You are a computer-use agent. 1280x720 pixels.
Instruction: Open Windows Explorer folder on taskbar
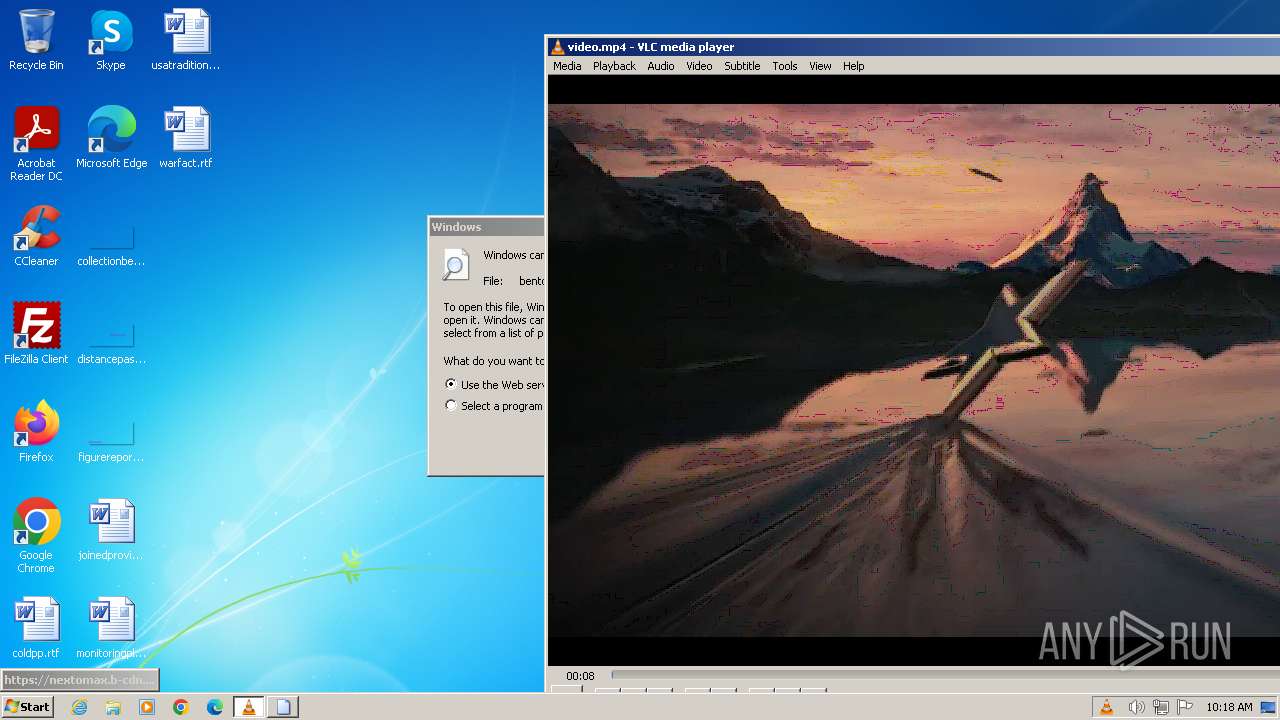point(113,707)
